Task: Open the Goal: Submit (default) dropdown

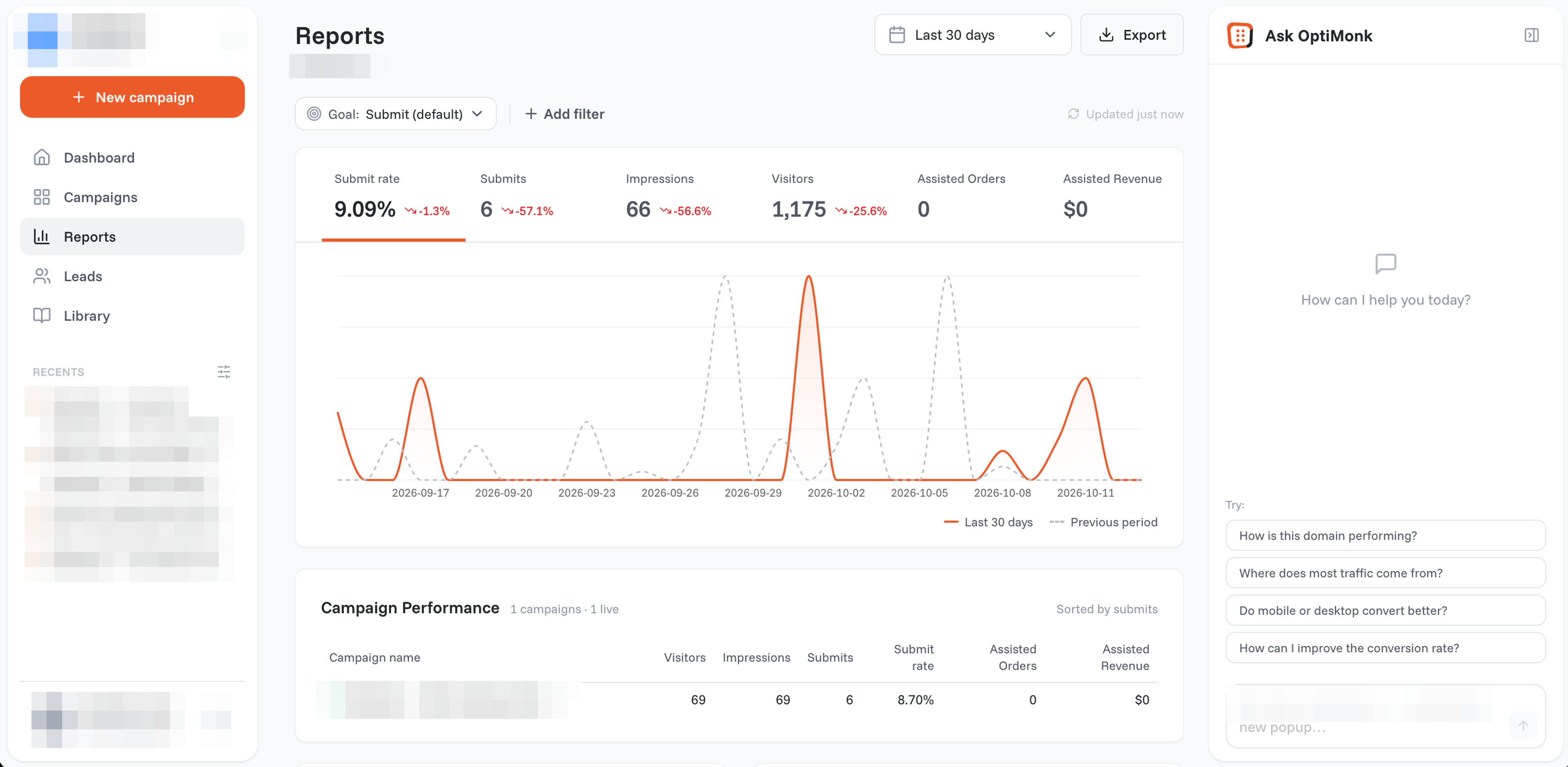Action: point(396,114)
